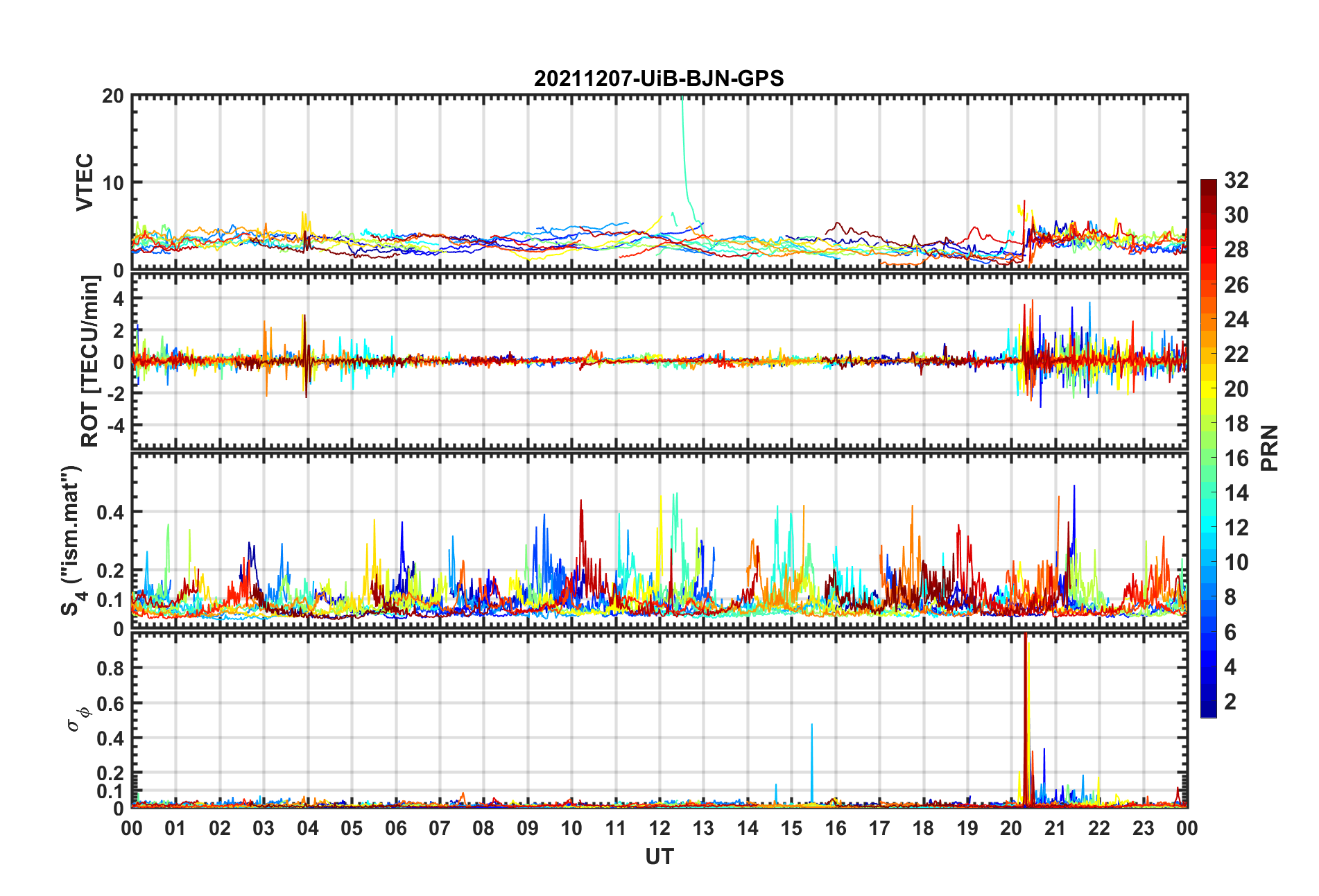Click colorbar tick label 6

(1230, 632)
